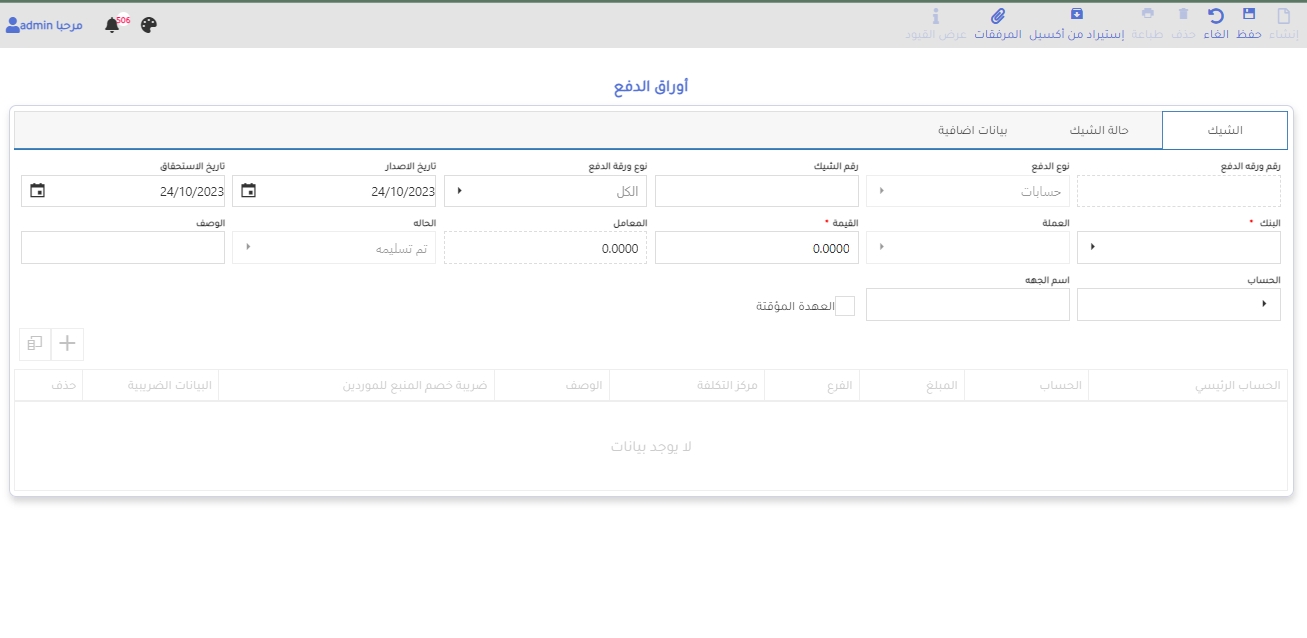Open calendar for issue date (تاريخ الاصدار)
This screenshot has width=1307, height=638.
[249, 191]
